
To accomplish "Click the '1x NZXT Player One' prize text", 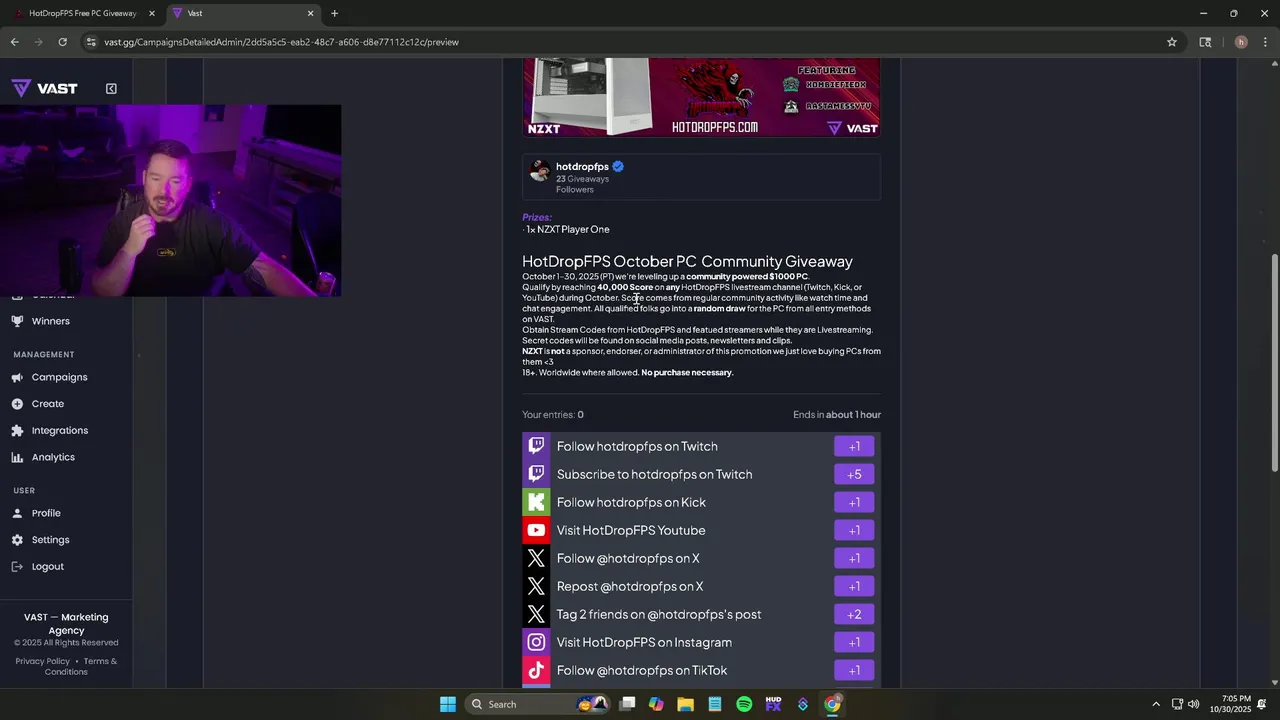I will click(567, 229).
